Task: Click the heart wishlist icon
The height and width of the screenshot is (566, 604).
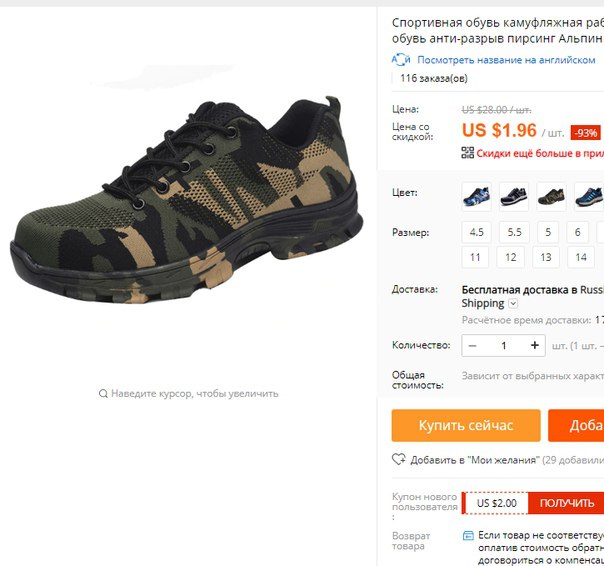Action: pos(399,459)
